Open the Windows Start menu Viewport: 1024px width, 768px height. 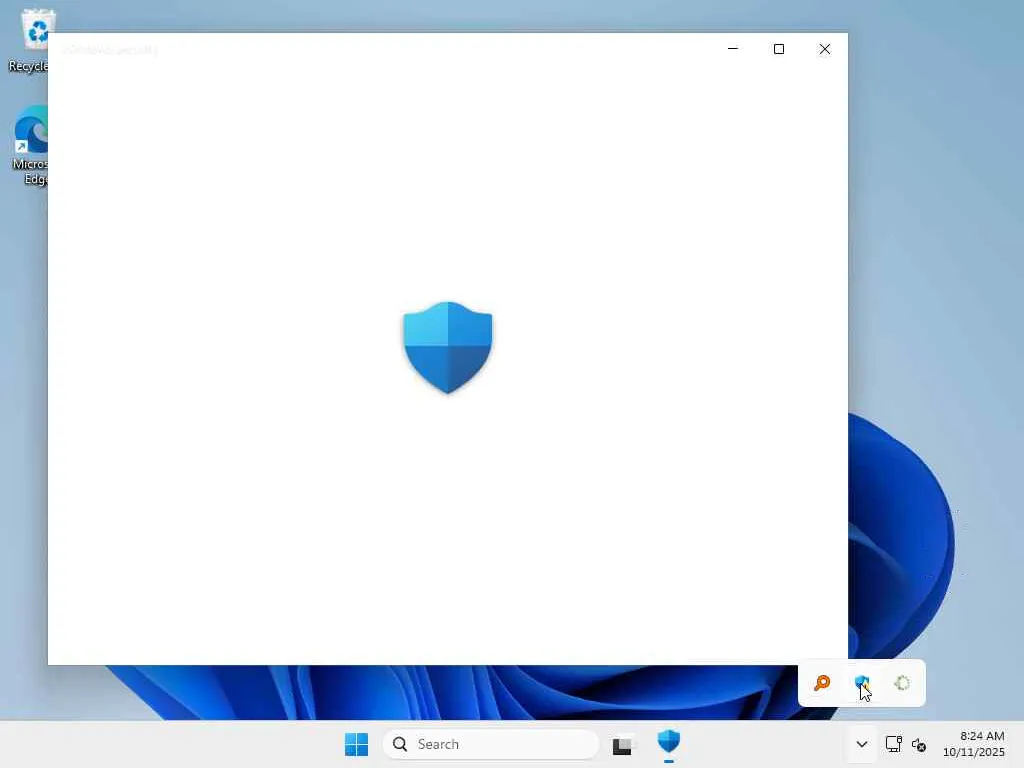(357, 744)
